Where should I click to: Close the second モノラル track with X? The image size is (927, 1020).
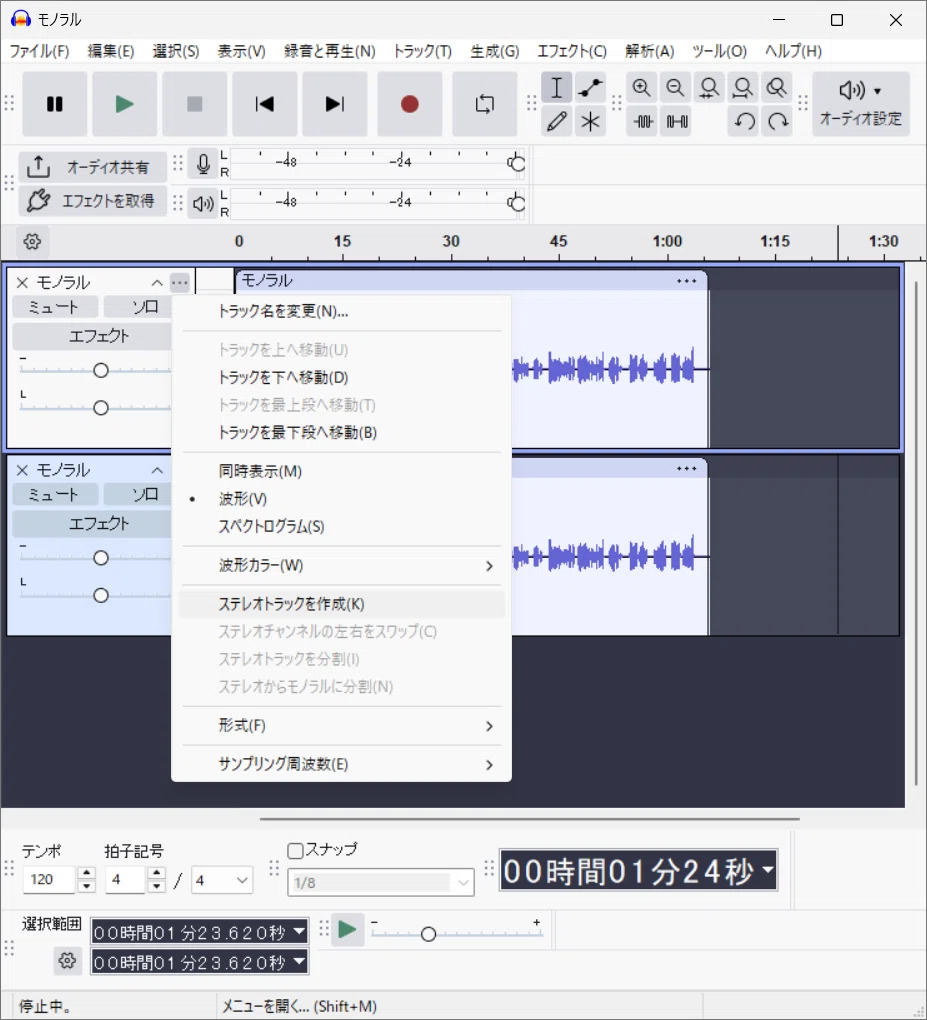[22, 470]
